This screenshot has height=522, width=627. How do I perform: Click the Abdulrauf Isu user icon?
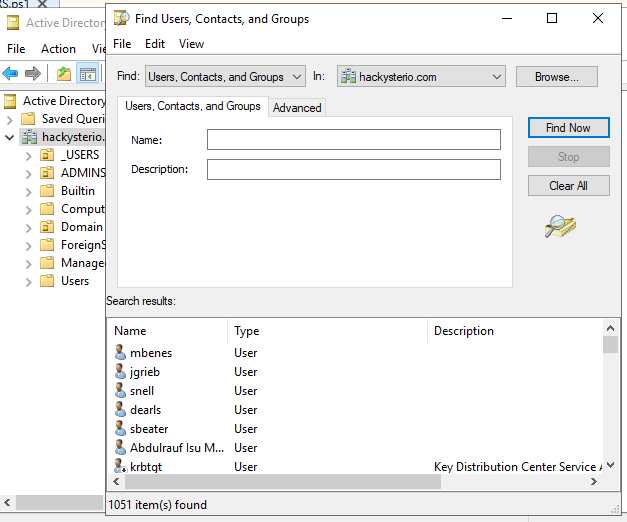pyautogui.click(x=120, y=448)
